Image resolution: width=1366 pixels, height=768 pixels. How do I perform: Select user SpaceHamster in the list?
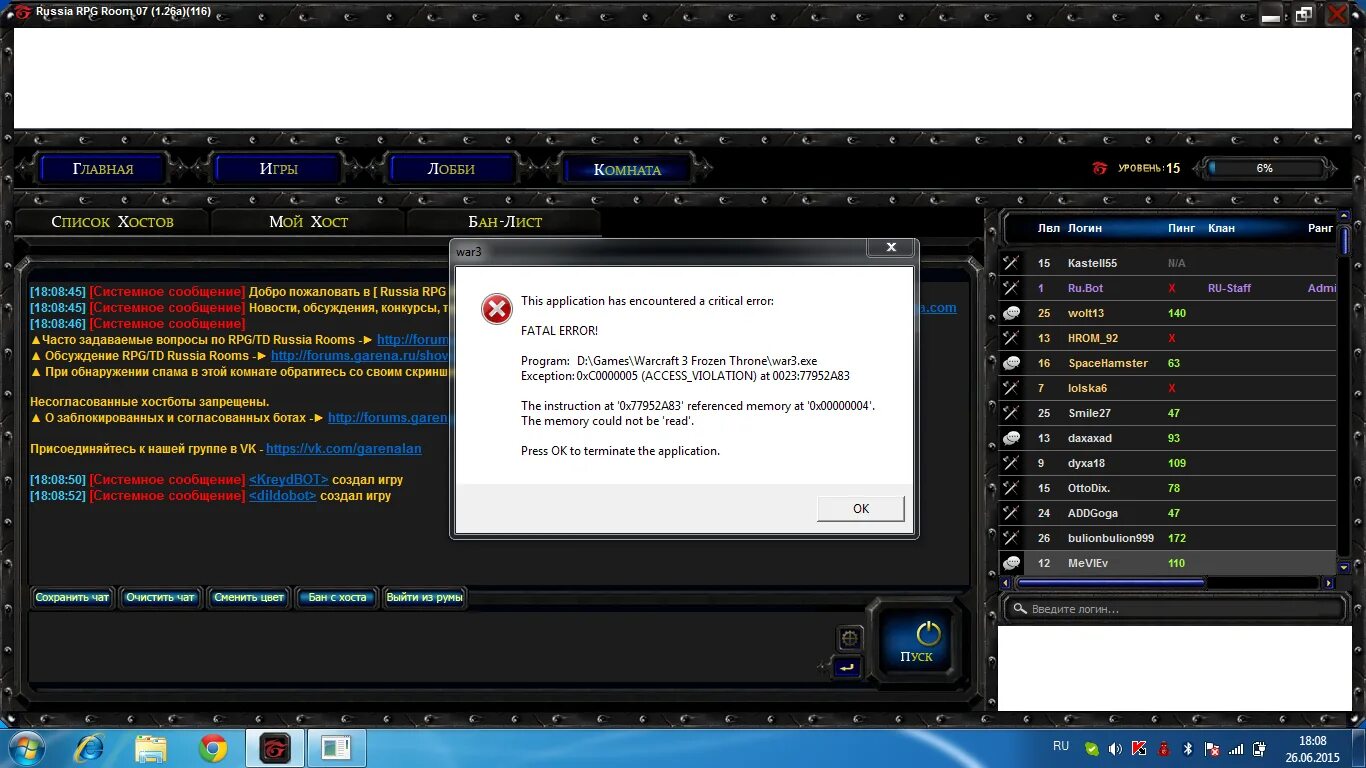1167,363
